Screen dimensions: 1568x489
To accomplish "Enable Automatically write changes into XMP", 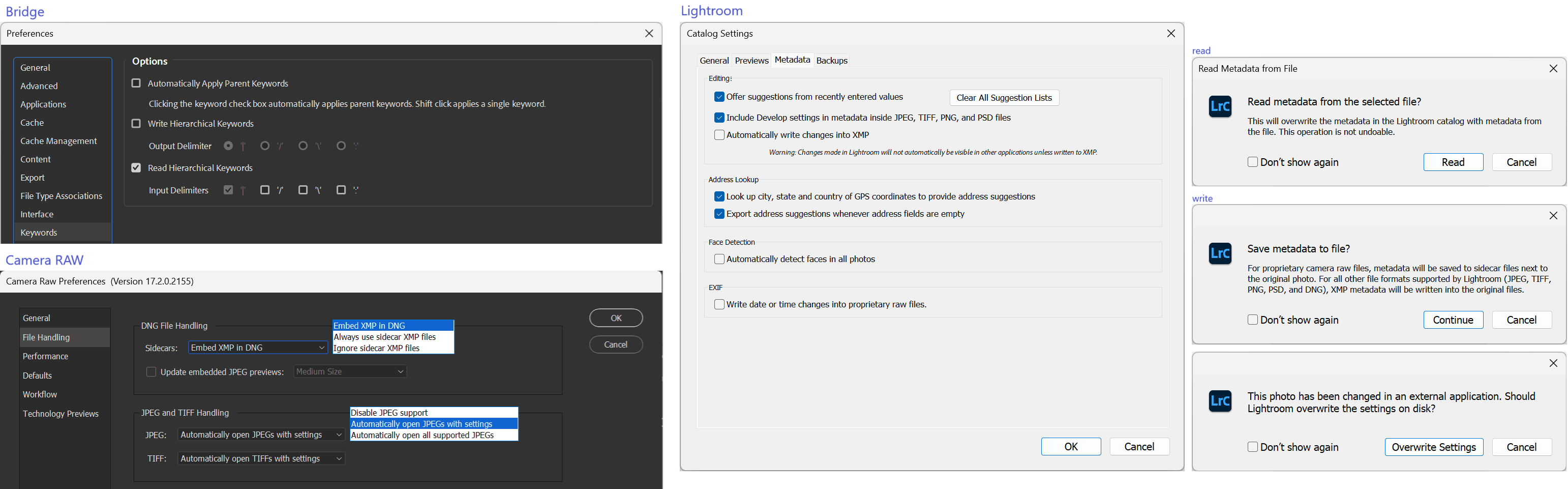I will click(x=719, y=135).
